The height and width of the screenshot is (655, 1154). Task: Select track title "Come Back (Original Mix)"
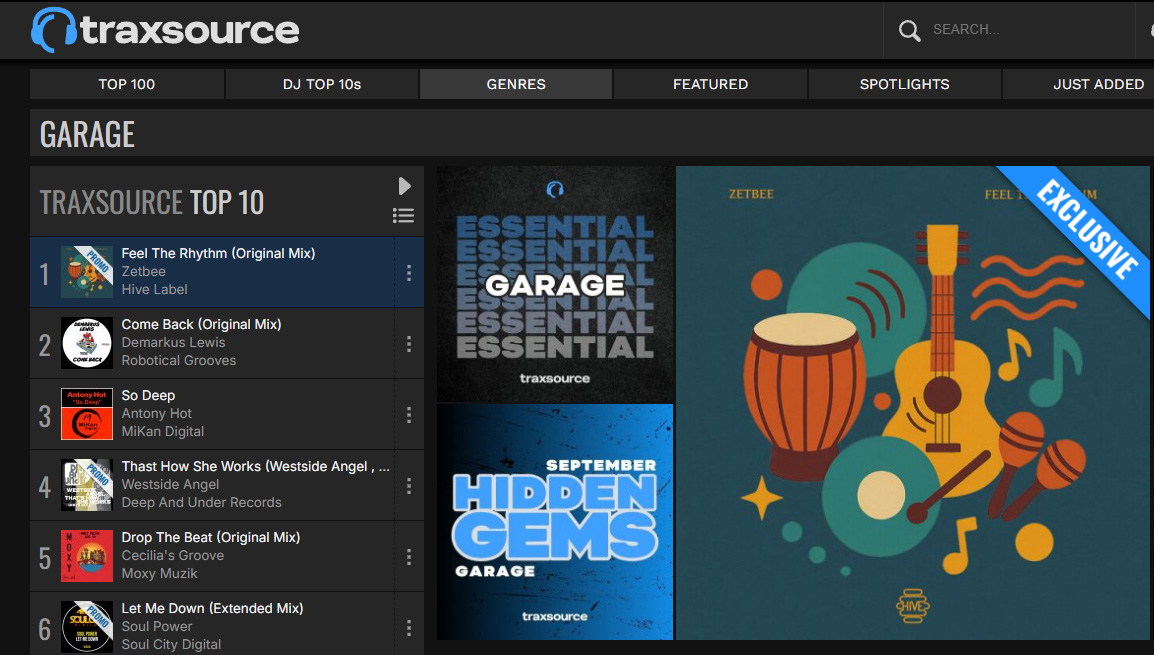click(x=202, y=324)
